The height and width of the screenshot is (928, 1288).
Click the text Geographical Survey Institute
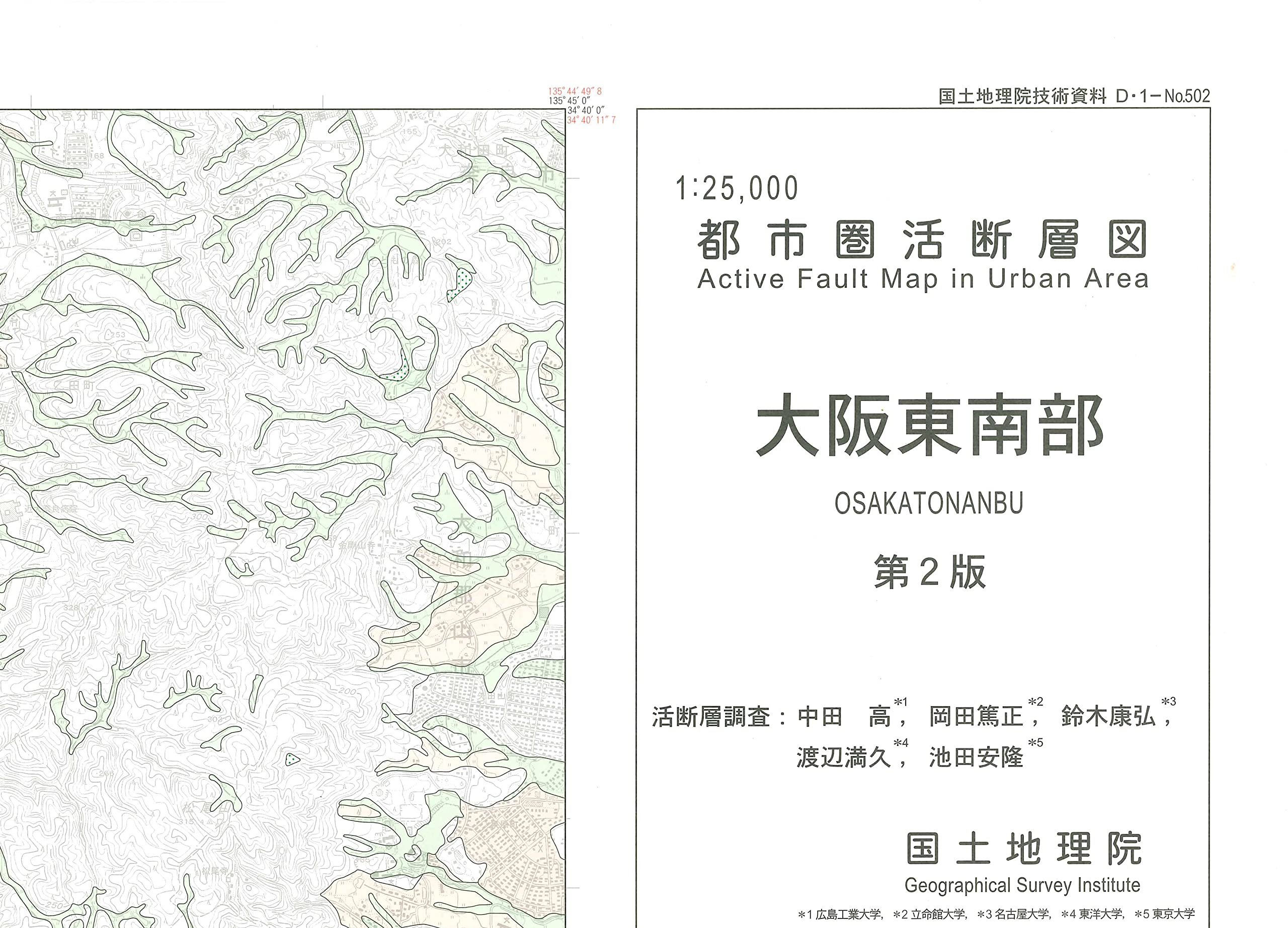tap(1022, 885)
